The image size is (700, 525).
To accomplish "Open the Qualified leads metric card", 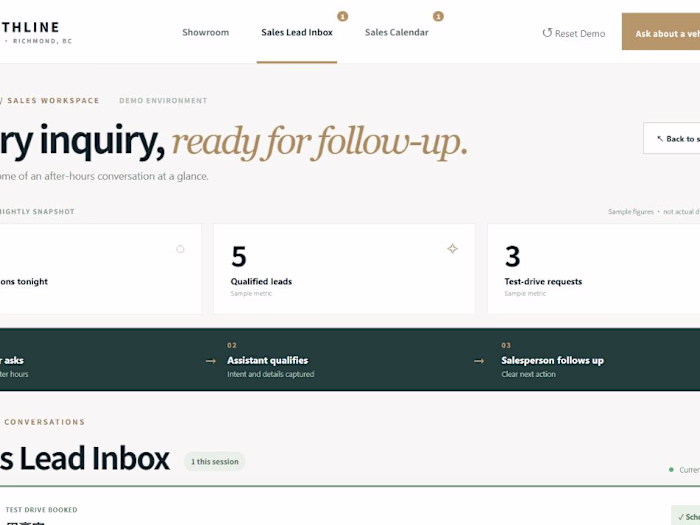I will [344, 269].
